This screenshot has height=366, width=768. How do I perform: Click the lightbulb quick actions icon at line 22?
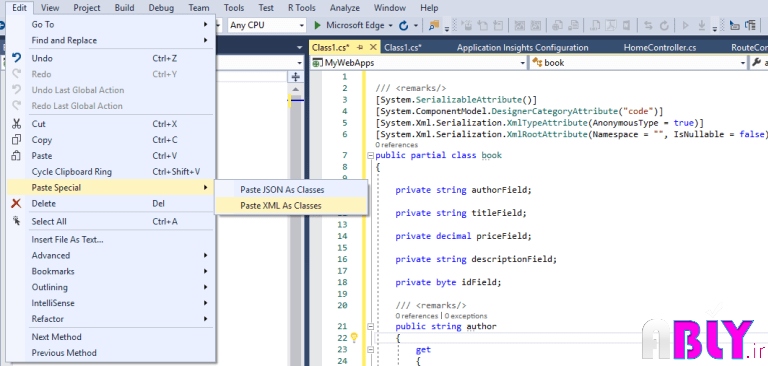(354, 338)
